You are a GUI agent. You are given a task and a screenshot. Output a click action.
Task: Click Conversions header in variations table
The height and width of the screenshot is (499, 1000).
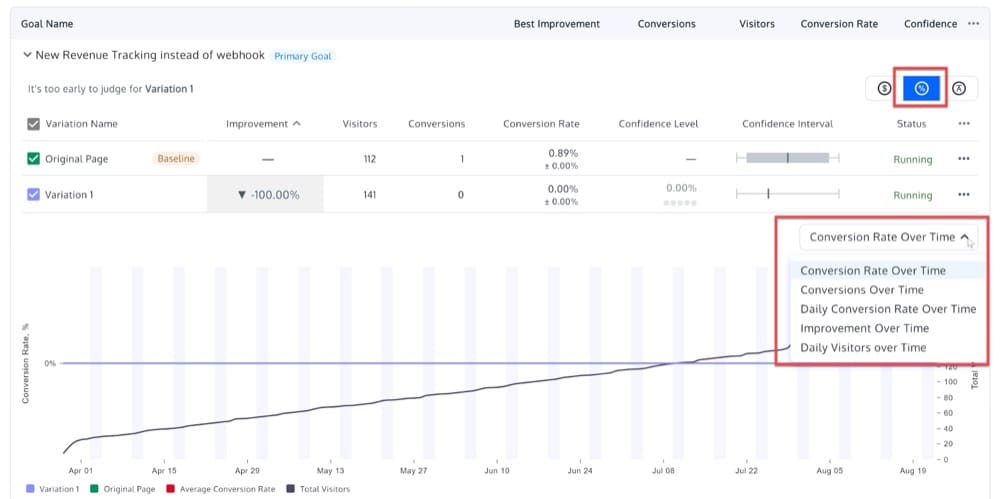pyautogui.click(x=437, y=124)
